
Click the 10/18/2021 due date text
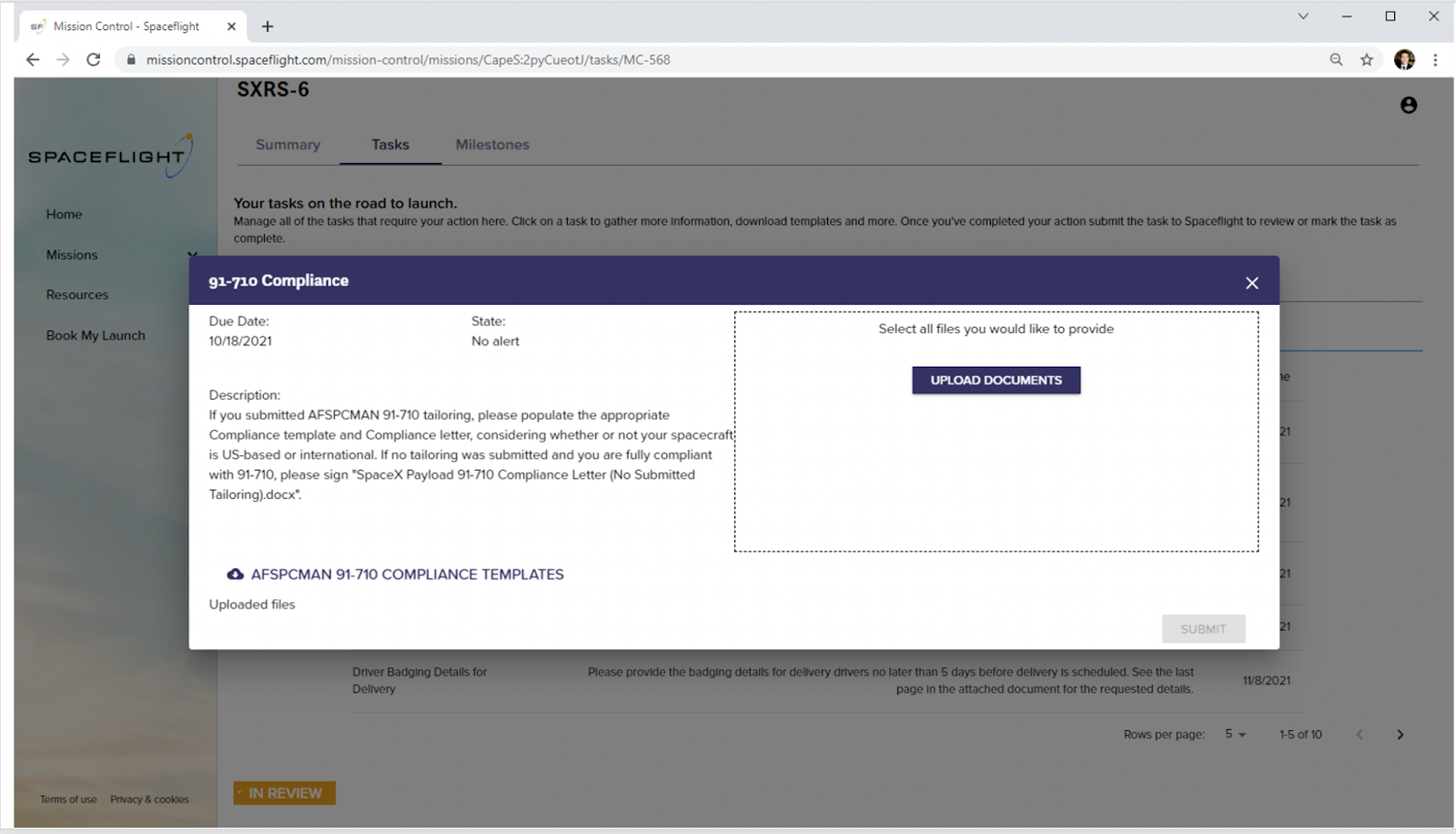(x=240, y=341)
